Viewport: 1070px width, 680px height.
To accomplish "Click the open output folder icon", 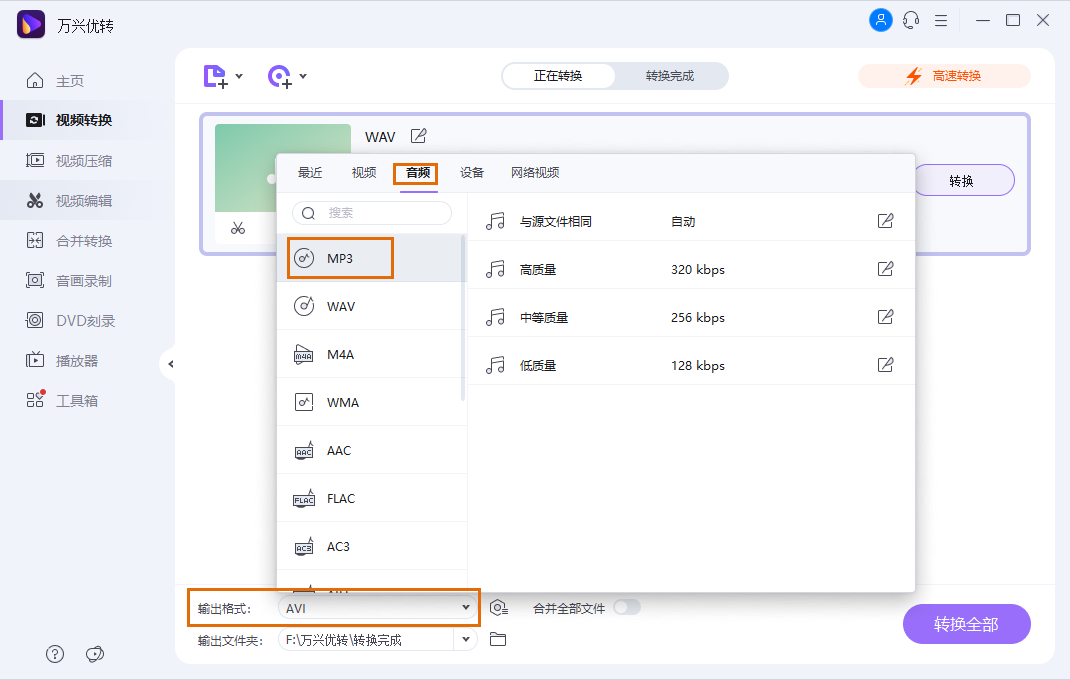I will click(x=498, y=640).
